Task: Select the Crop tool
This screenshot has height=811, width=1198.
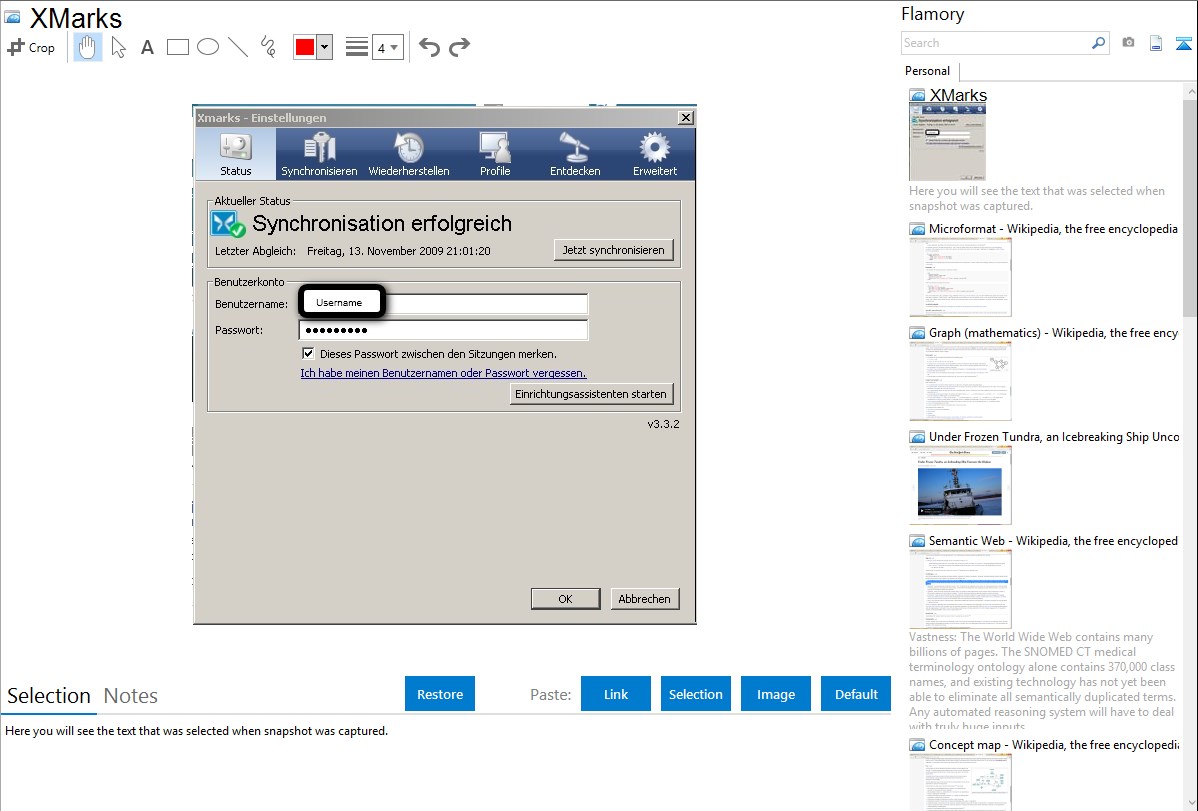Action: pyautogui.click(x=31, y=47)
